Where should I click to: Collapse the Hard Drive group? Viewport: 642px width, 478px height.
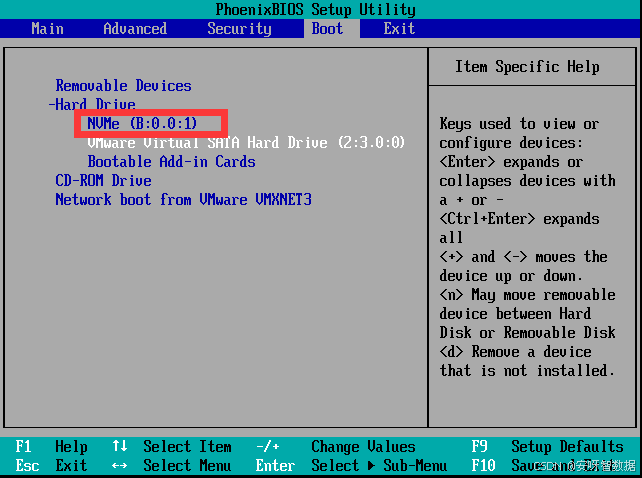pyautogui.click(x=92, y=104)
